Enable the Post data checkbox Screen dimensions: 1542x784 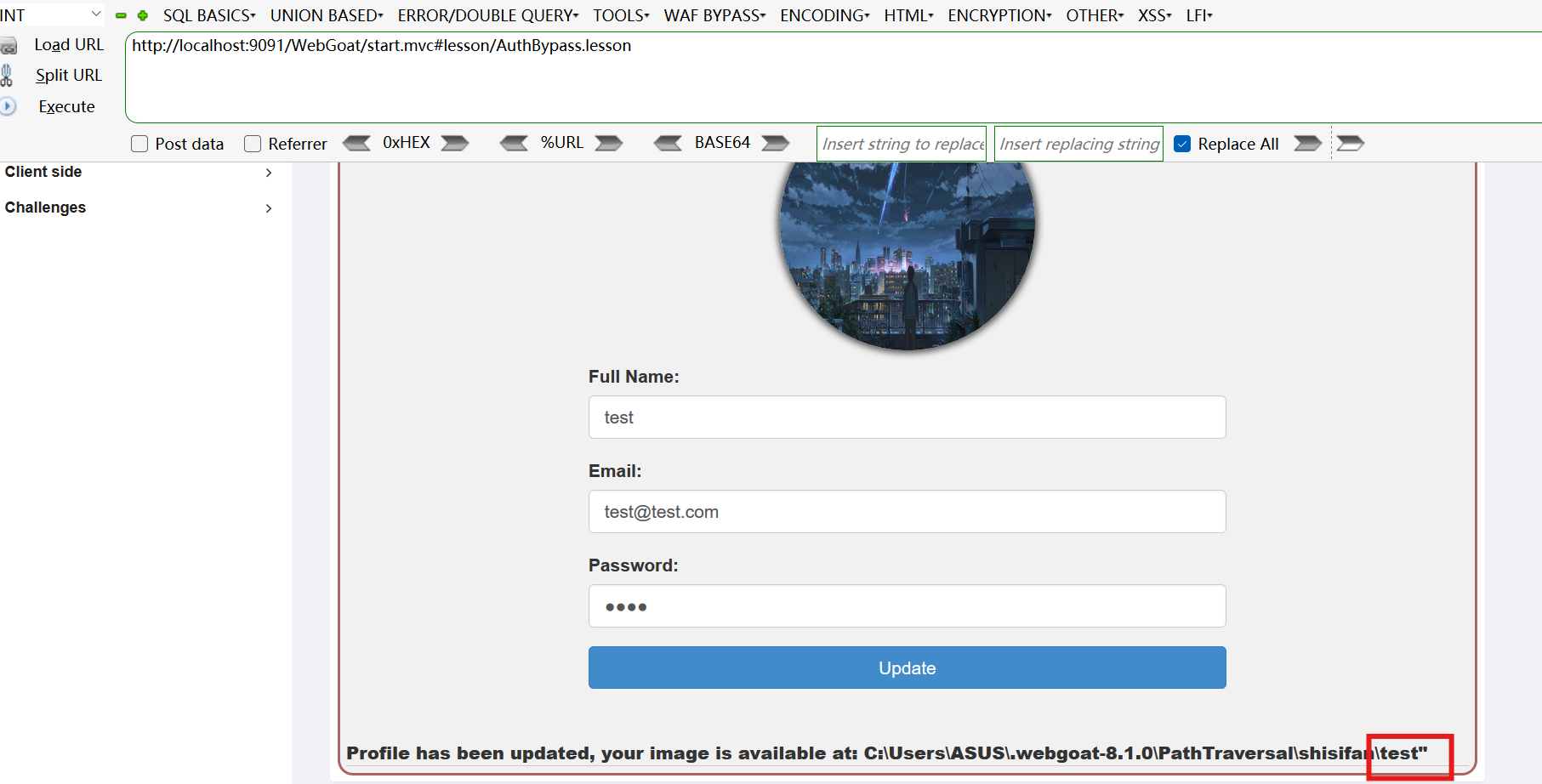(x=139, y=144)
